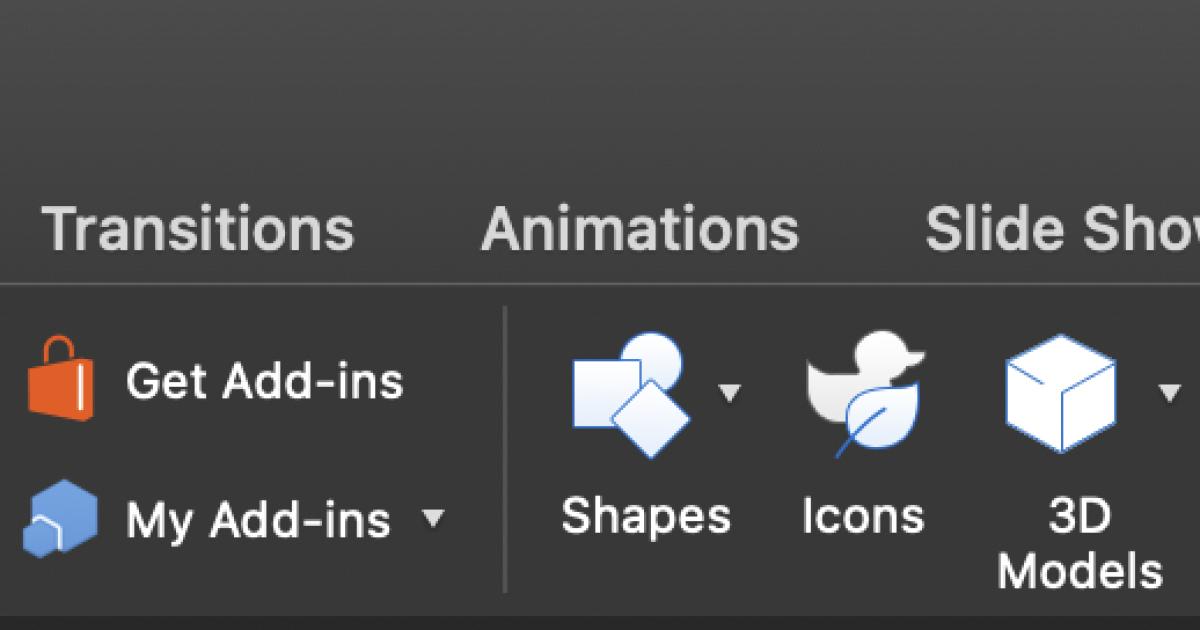Switch to the Transitions tab

198,229
